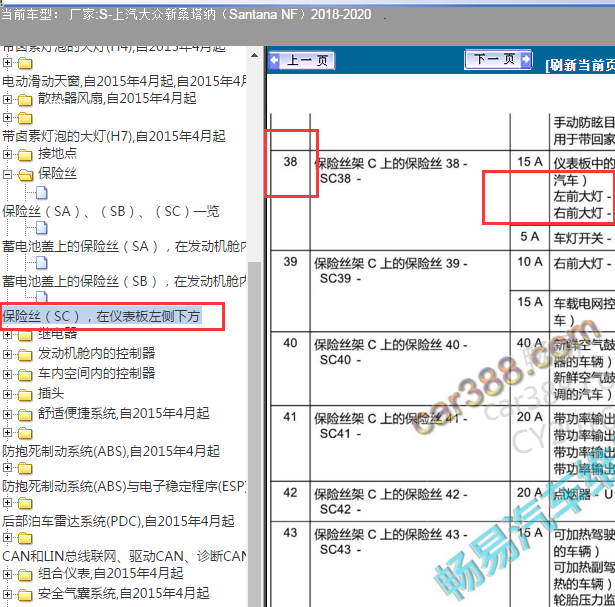615x607 pixels.
Task: Click fuse number 41 cell
Action: (290, 443)
